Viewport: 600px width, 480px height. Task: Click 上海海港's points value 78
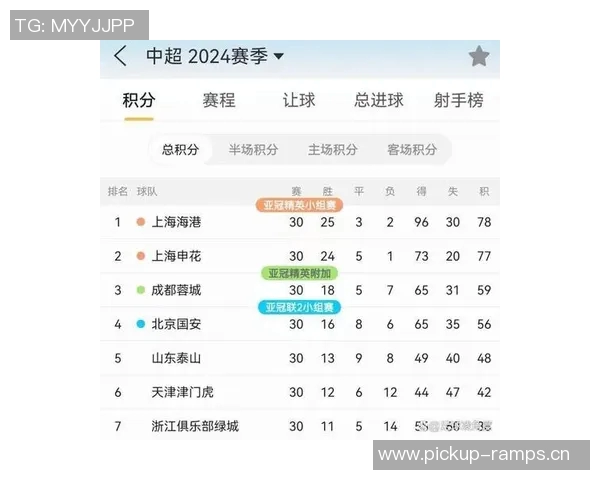coord(484,222)
